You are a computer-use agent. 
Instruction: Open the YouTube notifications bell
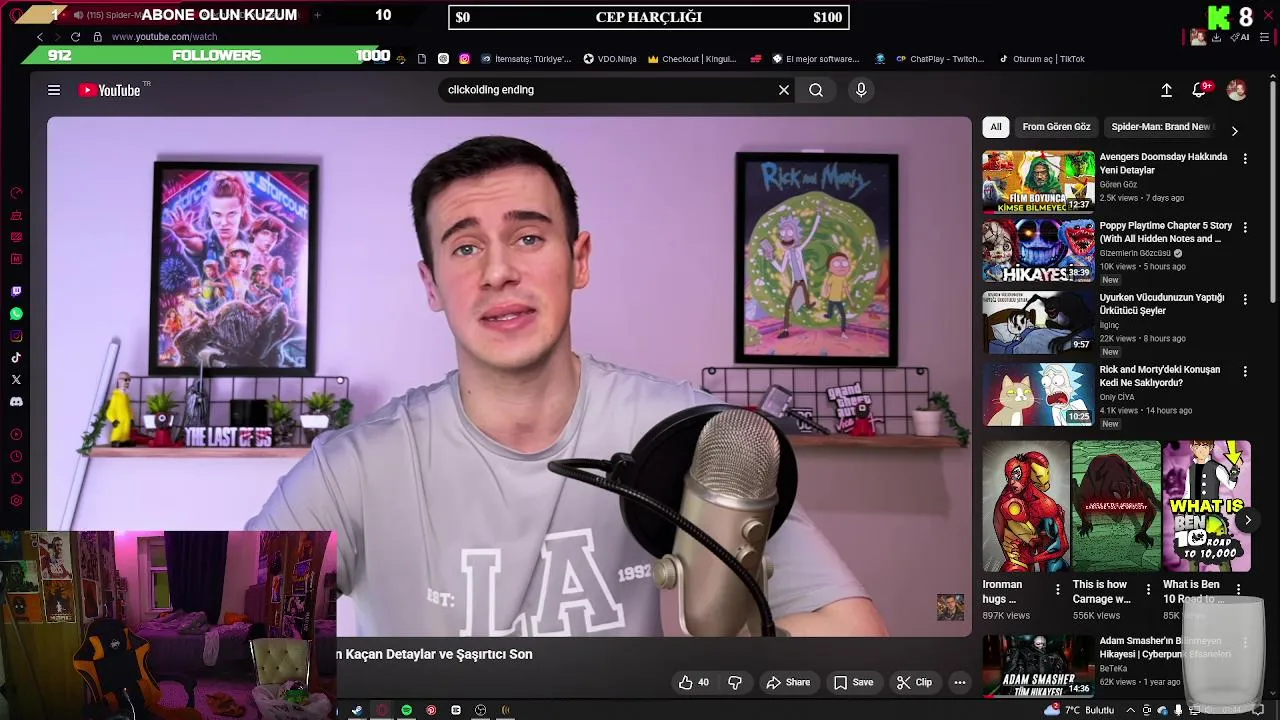1199,90
